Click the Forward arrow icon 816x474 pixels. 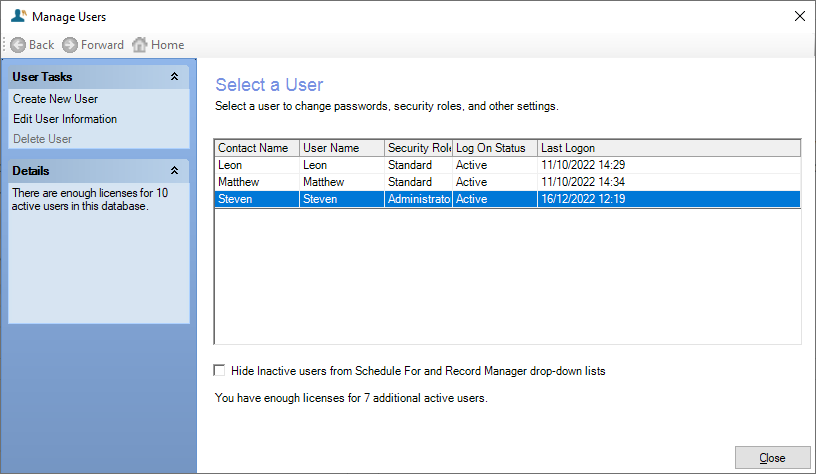click(70, 45)
